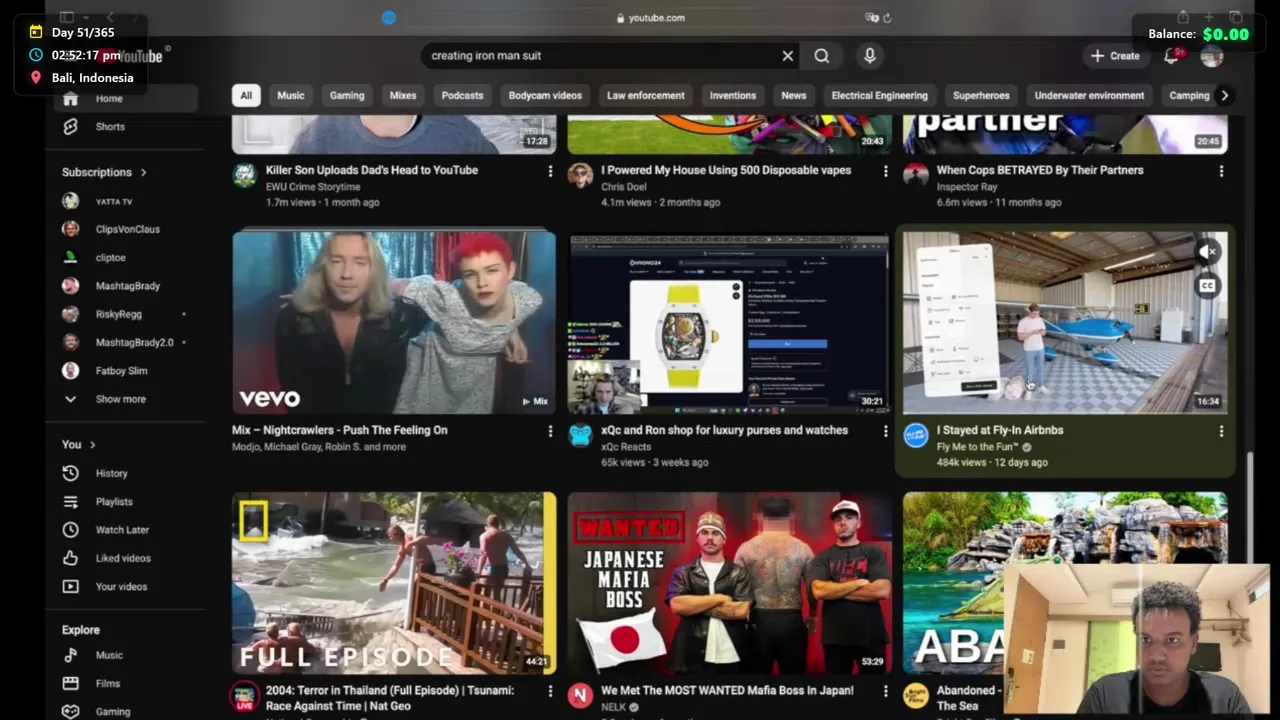This screenshot has height=720, width=1280.
Task: Click the youtube.com address bar
Action: click(x=650, y=17)
